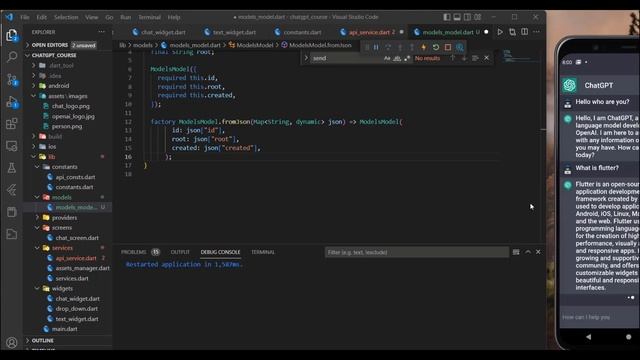The width and height of the screenshot is (640, 360).
Task: Close the find widget
Action: pos(487,58)
